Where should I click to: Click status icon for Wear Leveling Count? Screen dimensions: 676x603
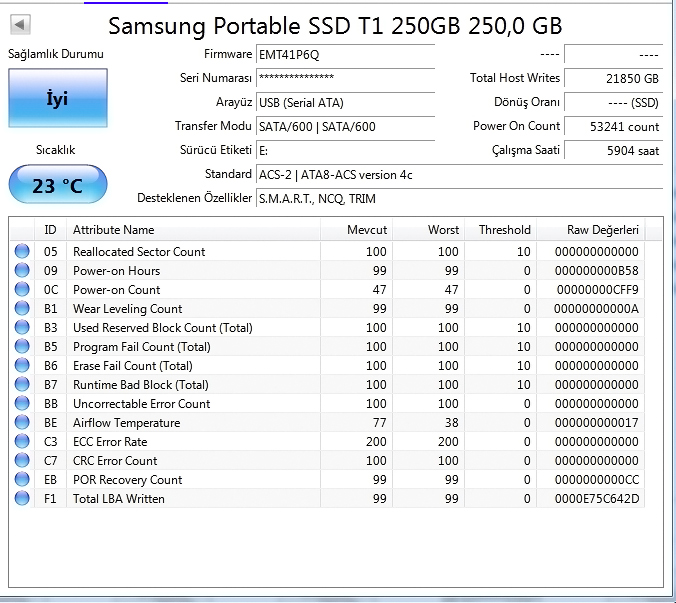(x=22, y=308)
